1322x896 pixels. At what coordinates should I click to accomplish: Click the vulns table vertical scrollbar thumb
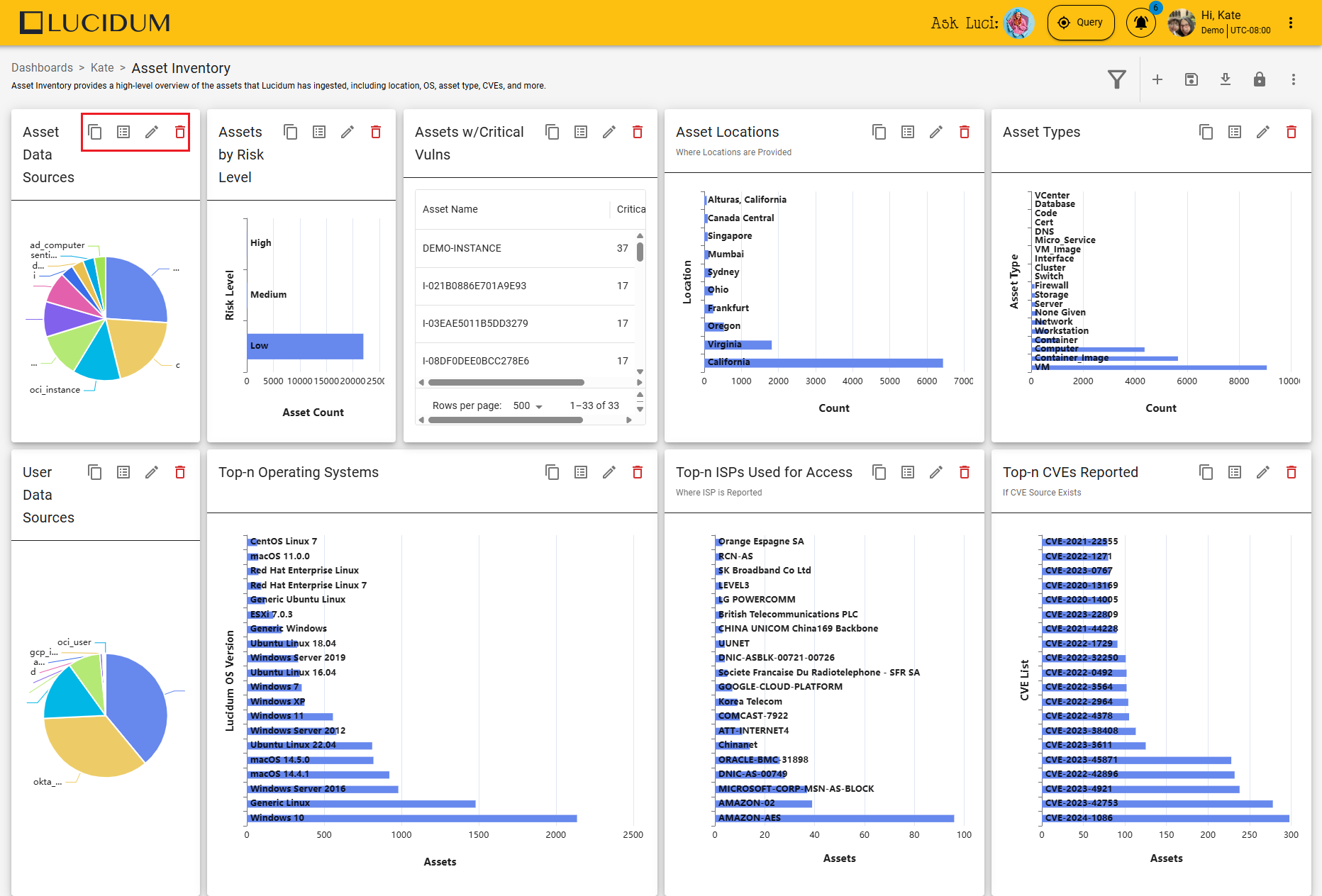click(640, 252)
